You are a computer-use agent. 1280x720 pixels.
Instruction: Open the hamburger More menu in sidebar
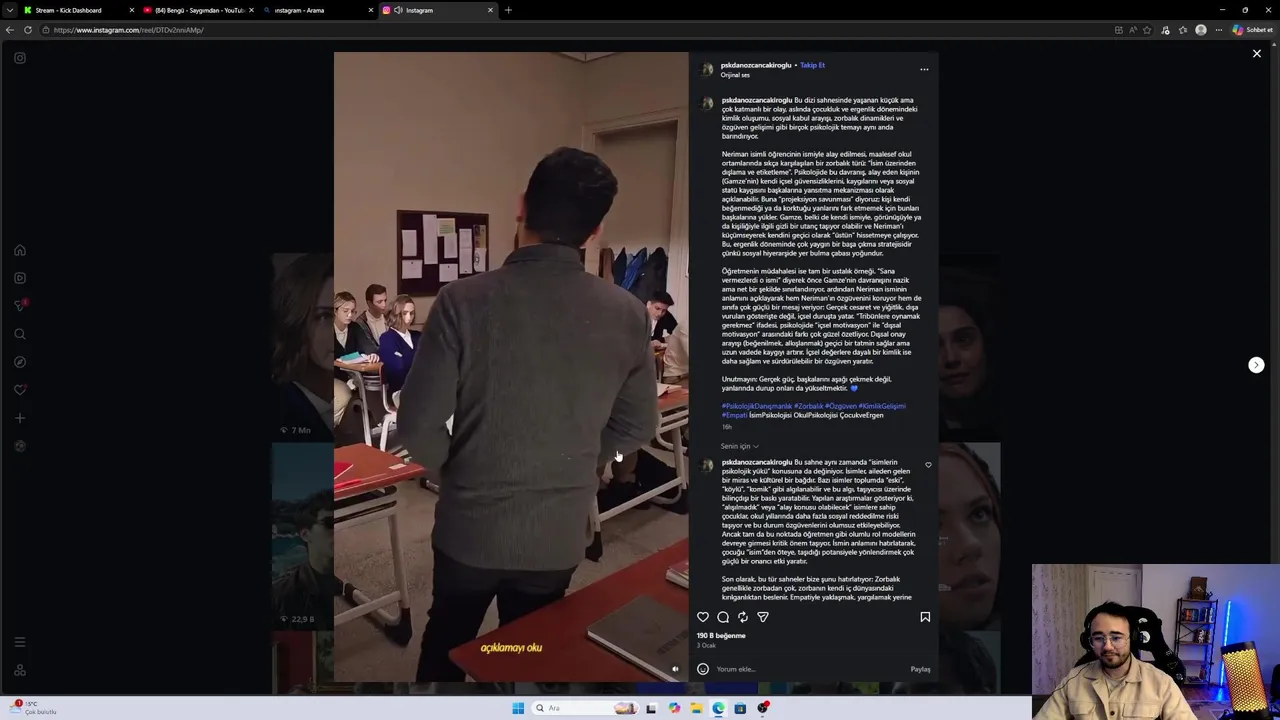click(20, 642)
